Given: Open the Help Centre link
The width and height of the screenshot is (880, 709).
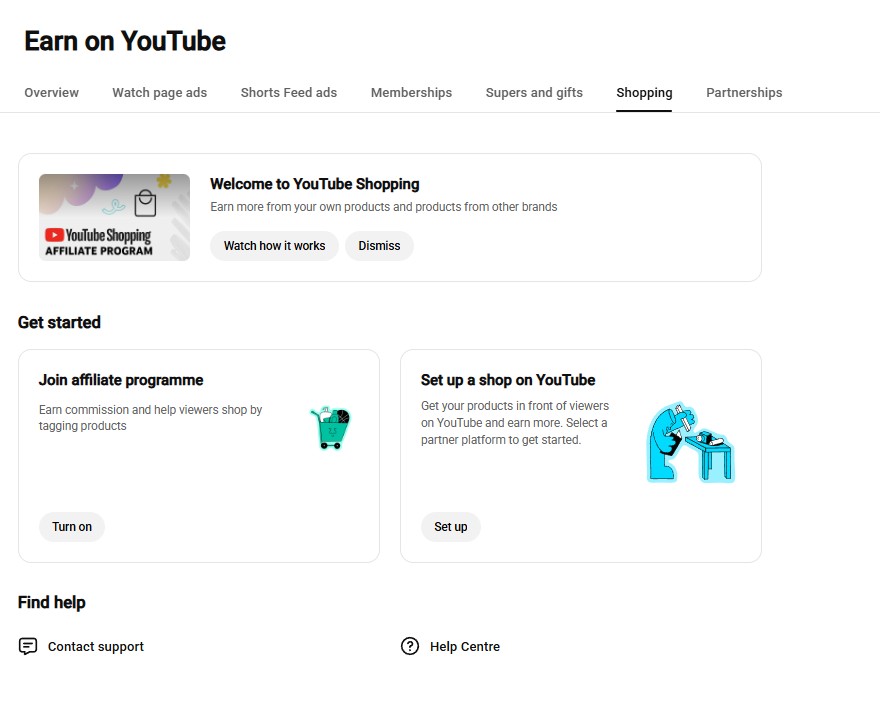Looking at the screenshot, I should point(465,646).
